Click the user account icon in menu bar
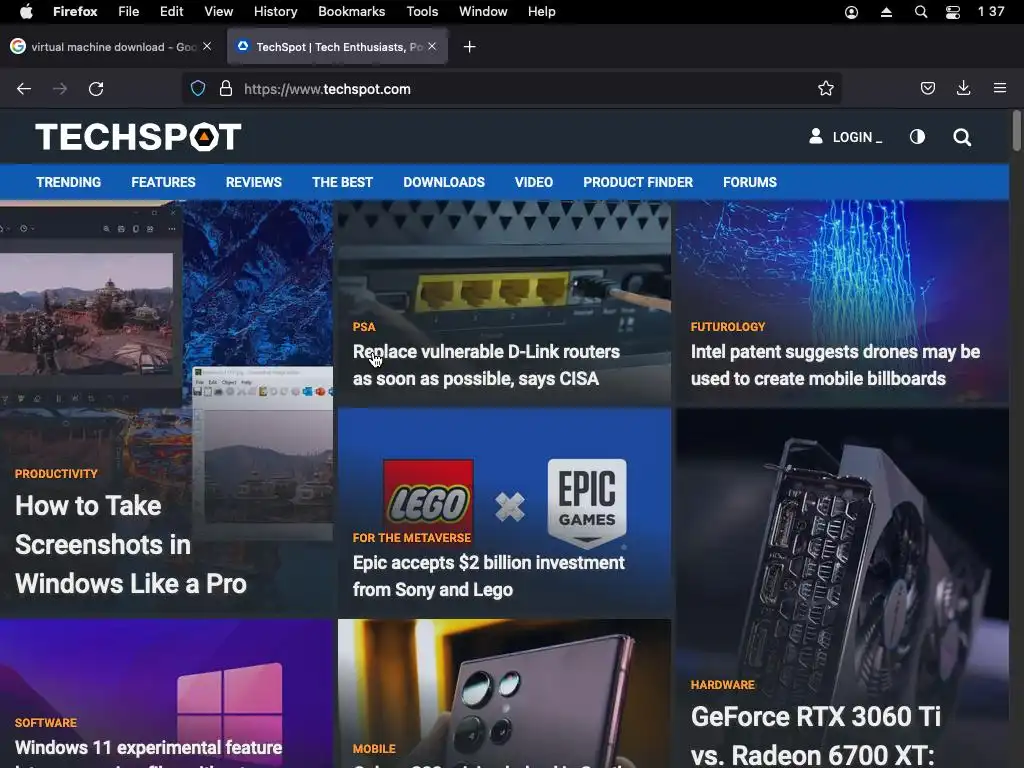 point(851,12)
